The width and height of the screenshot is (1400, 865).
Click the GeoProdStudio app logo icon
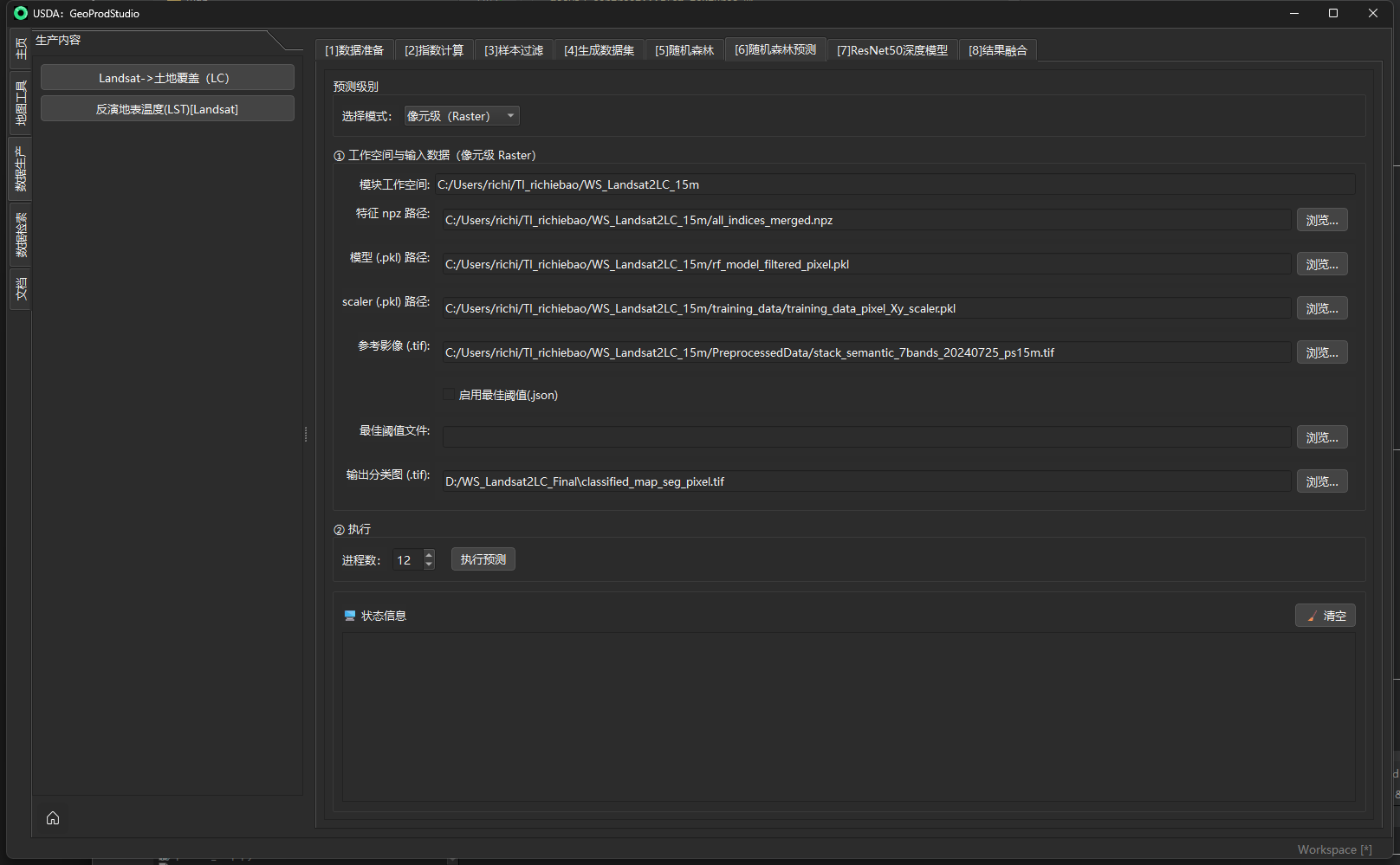point(21,13)
